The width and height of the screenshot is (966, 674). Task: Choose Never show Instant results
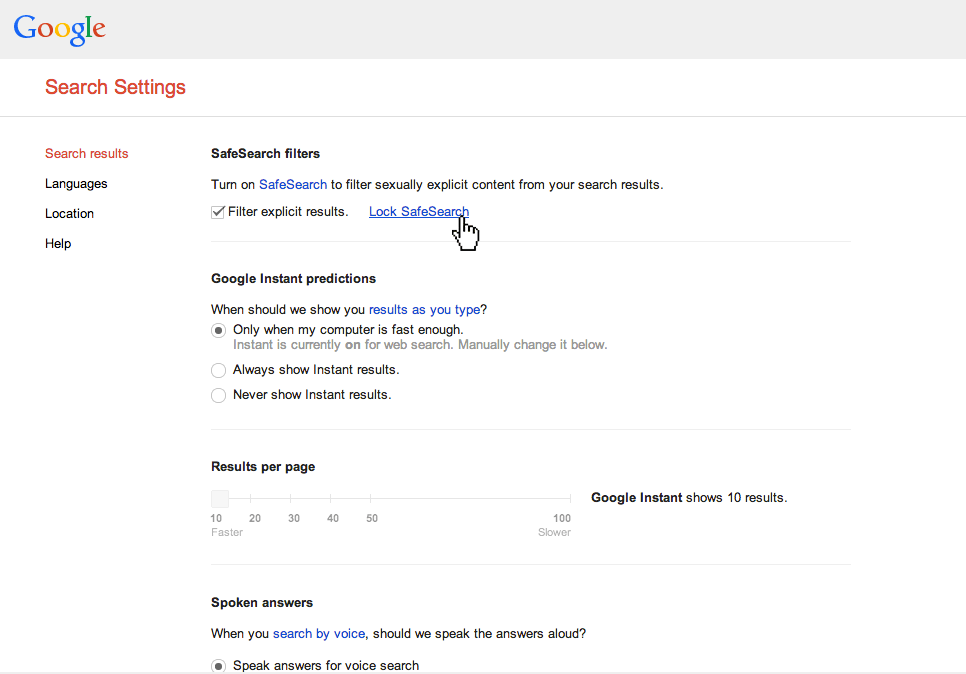coord(218,395)
